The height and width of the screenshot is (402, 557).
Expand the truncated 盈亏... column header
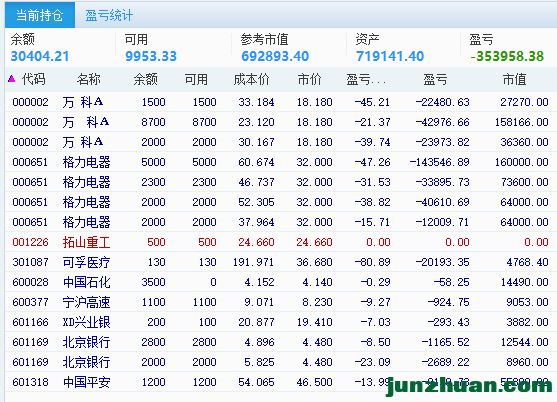(x=366, y=79)
